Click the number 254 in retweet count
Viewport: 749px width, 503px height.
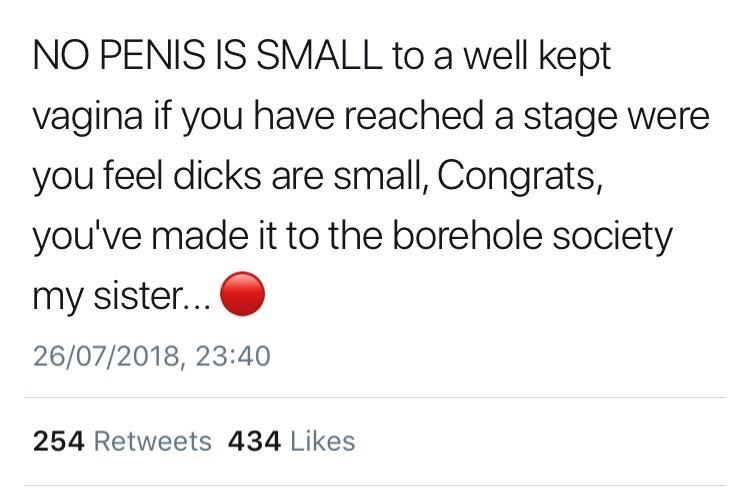[58, 440]
